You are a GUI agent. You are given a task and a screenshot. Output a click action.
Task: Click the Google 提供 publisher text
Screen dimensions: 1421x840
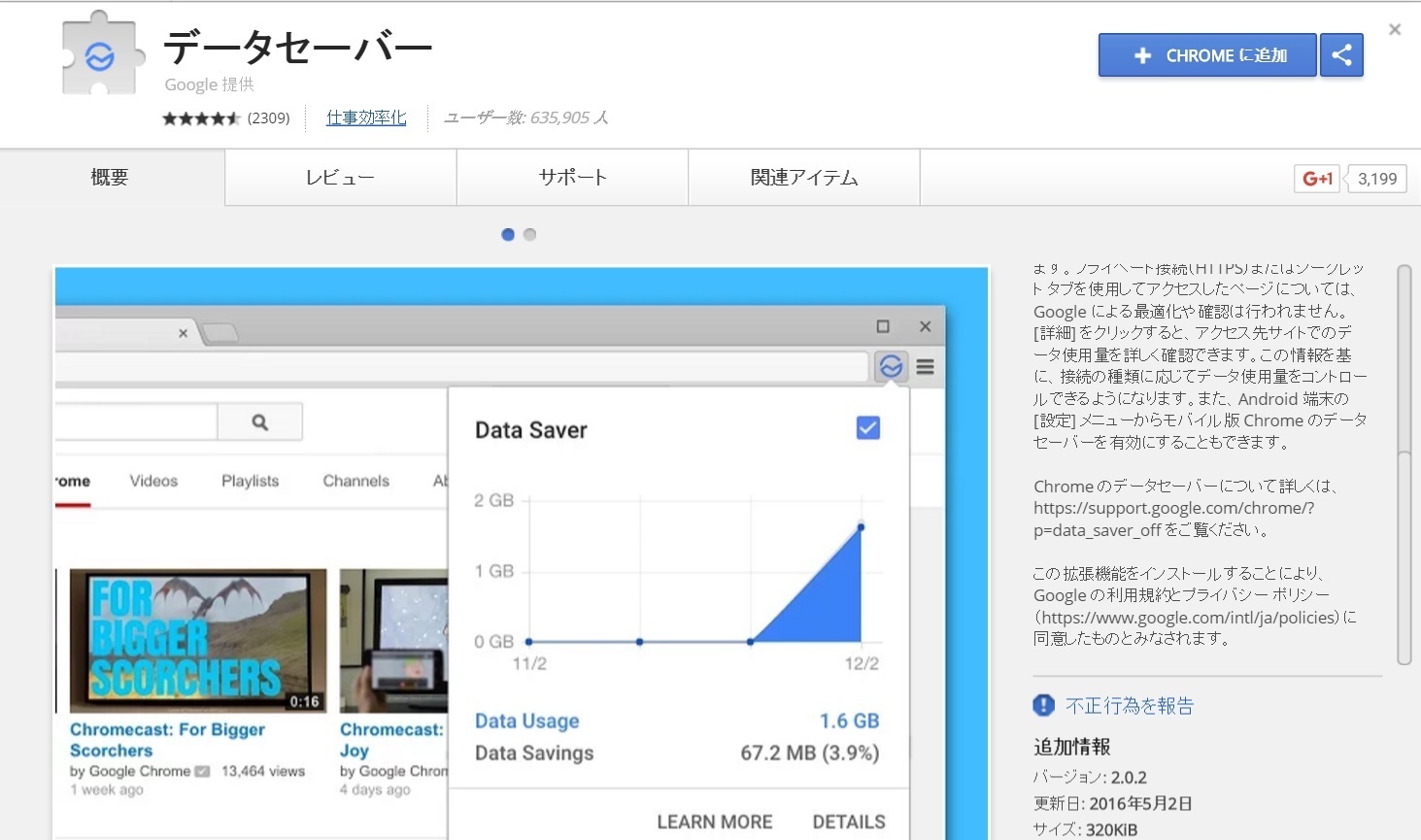[209, 84]
